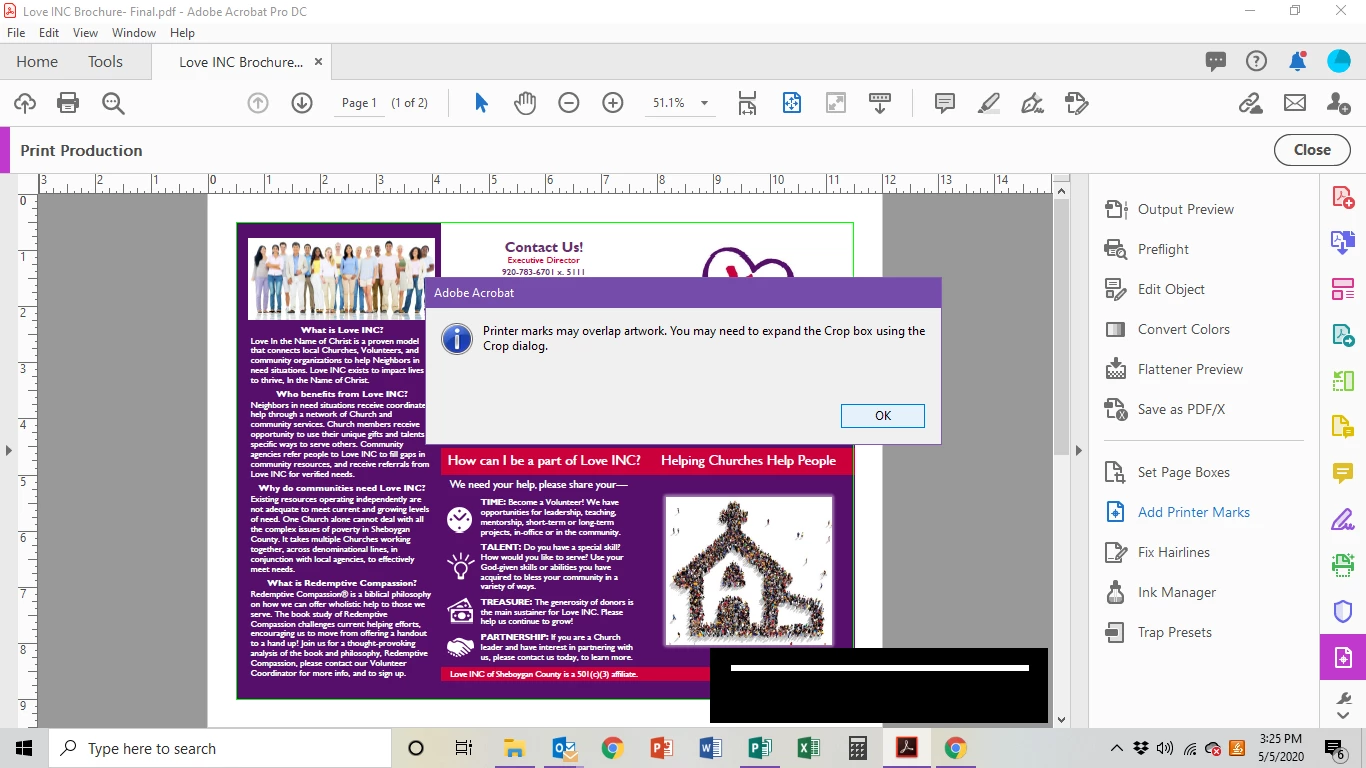Click the fit to one full page icon
This screenshot has width=1366, height=768.
click(x=792, y=103)
